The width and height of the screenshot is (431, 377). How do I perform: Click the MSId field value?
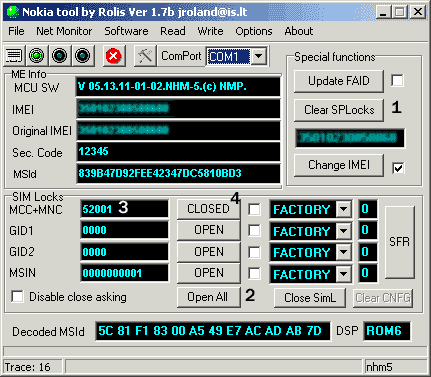click(x=178, y=173)
